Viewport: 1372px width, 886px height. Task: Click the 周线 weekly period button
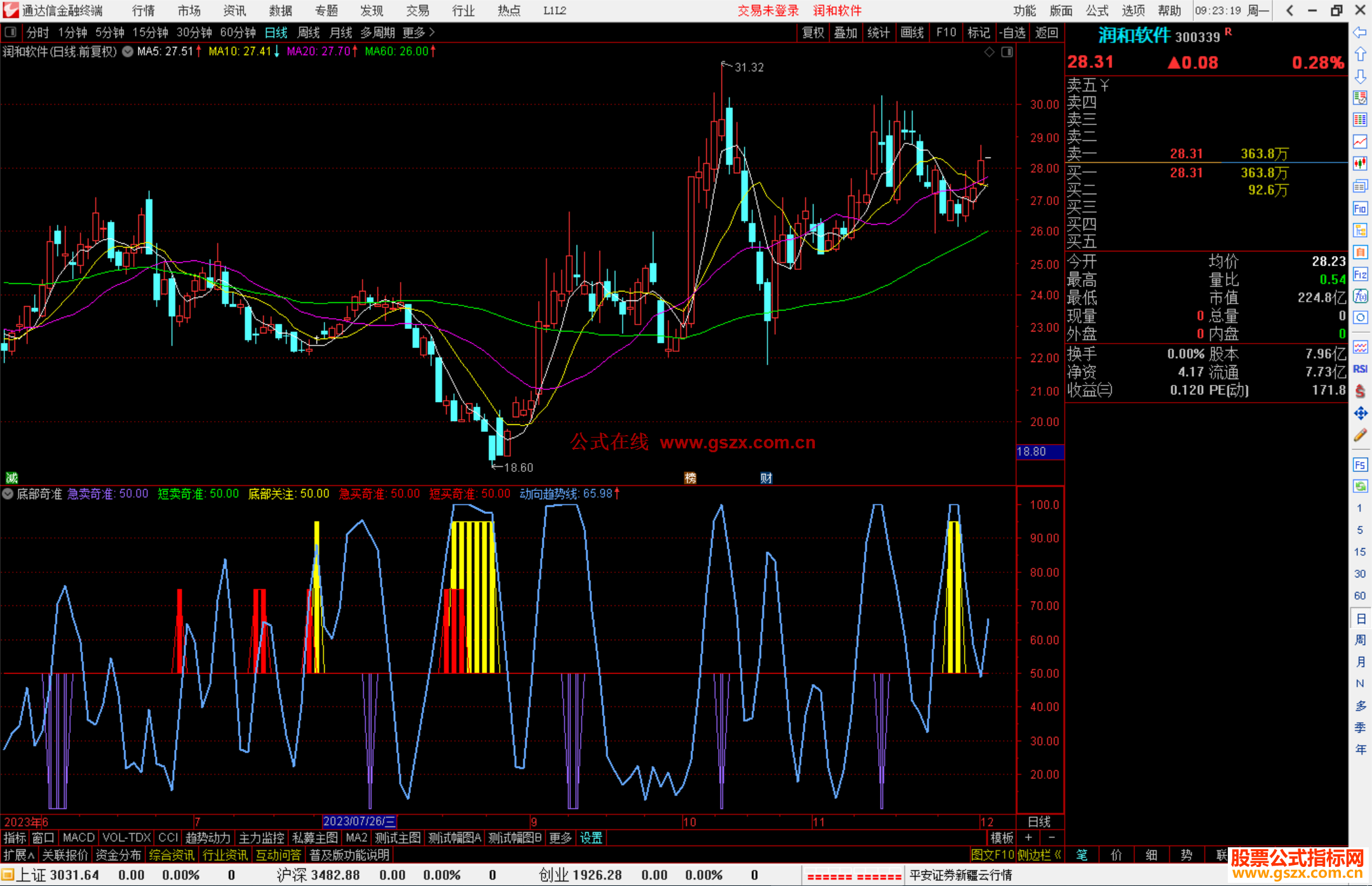click(x=309, y=32)
